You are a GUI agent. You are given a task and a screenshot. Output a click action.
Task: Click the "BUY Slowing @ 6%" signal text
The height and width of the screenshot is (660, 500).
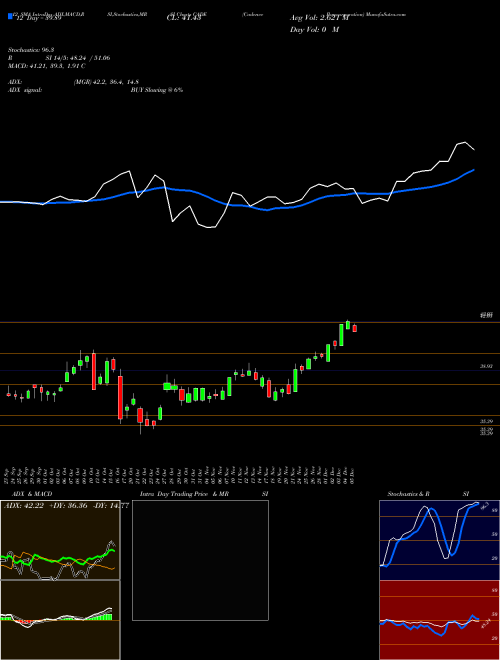tap(157, 90)
